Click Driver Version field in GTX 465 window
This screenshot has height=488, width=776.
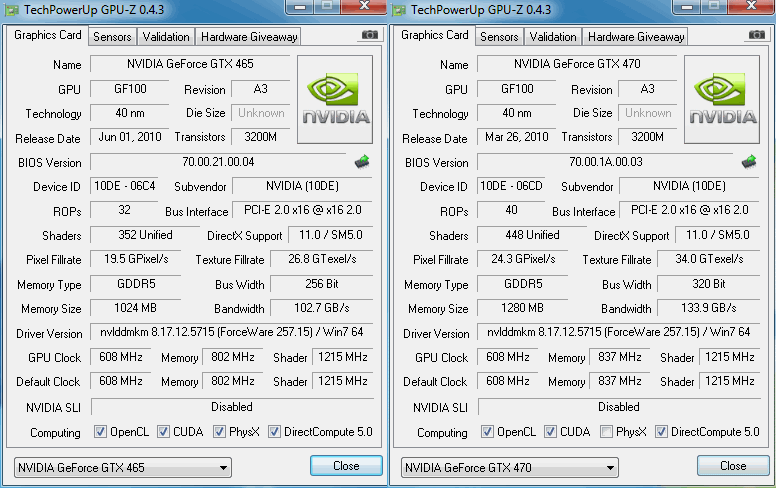[232, 332]
